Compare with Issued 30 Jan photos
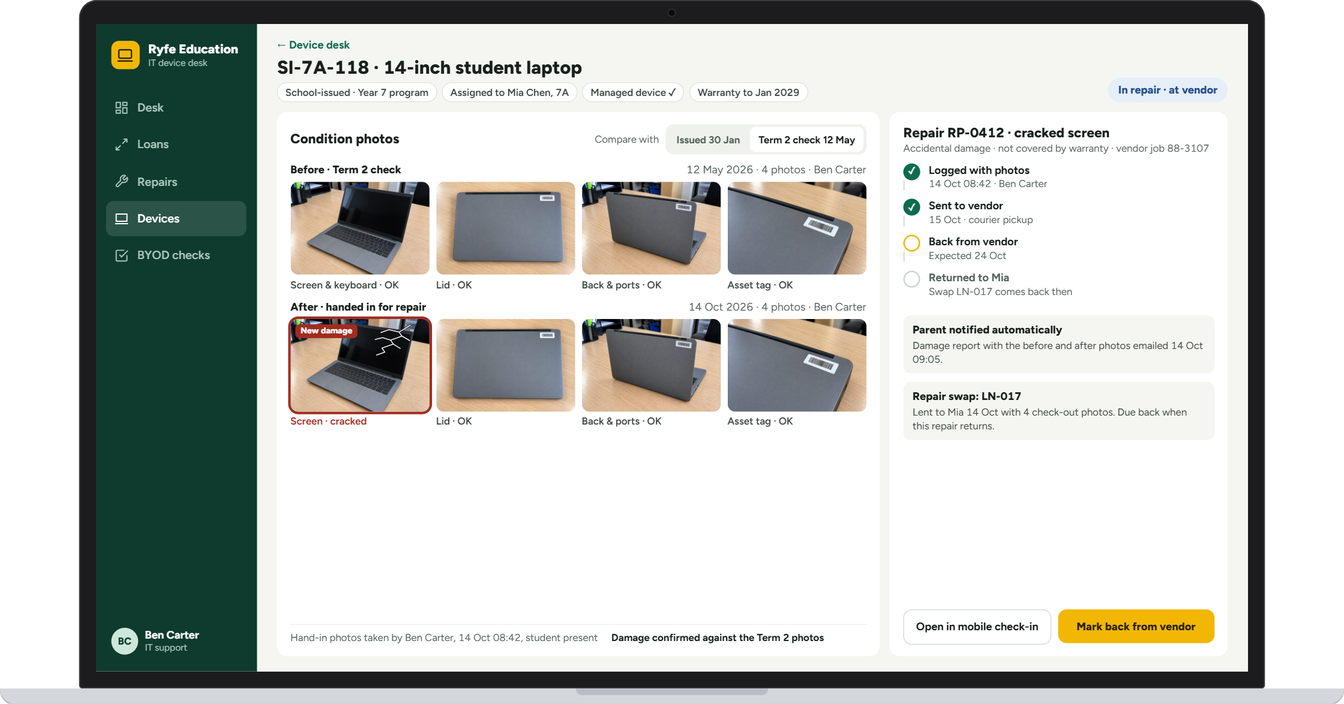Screen dimensions: 1344x704 [708, 140]
